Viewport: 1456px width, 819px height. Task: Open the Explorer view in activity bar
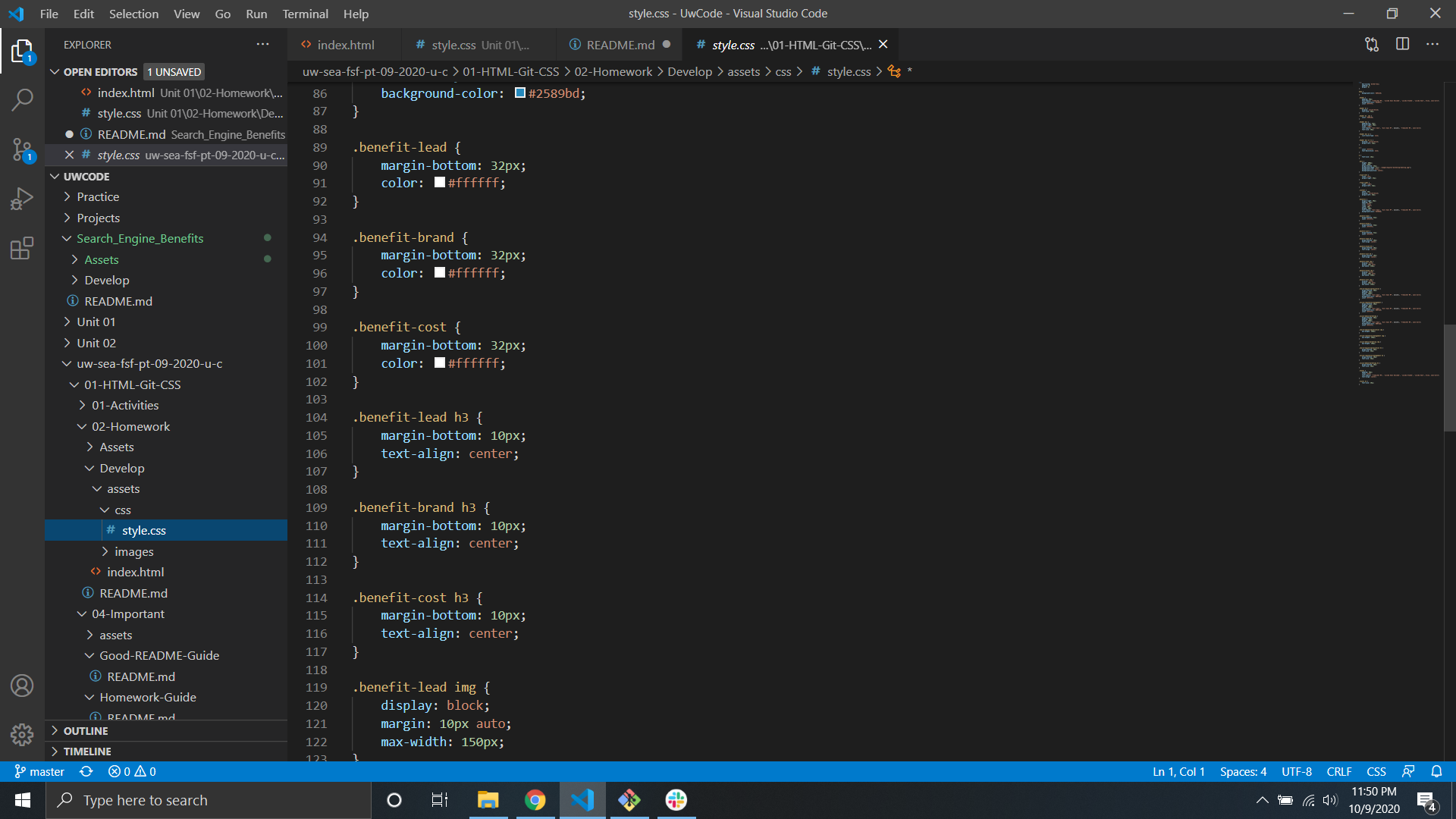point(23,52)
